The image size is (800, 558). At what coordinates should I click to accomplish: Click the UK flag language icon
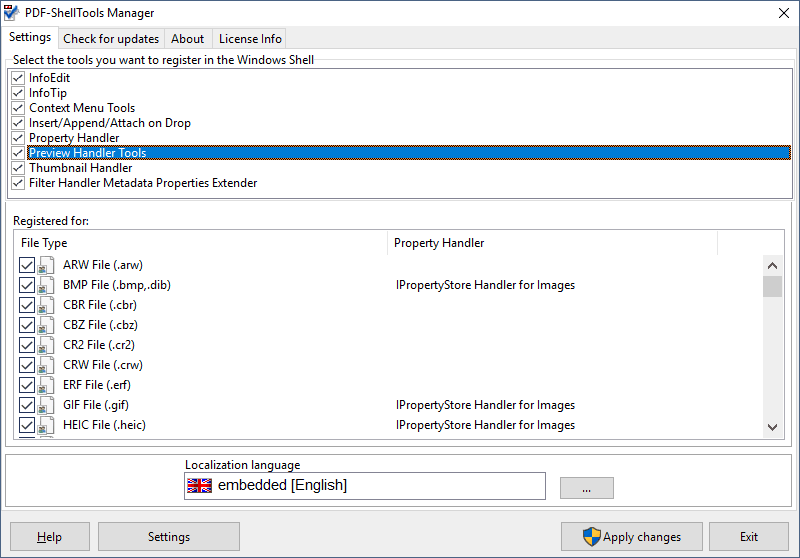tap(200, 486)
